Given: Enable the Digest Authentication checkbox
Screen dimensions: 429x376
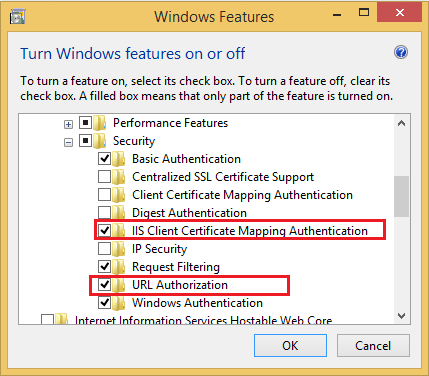Looking at the screenshot, I should click(104, 213).
